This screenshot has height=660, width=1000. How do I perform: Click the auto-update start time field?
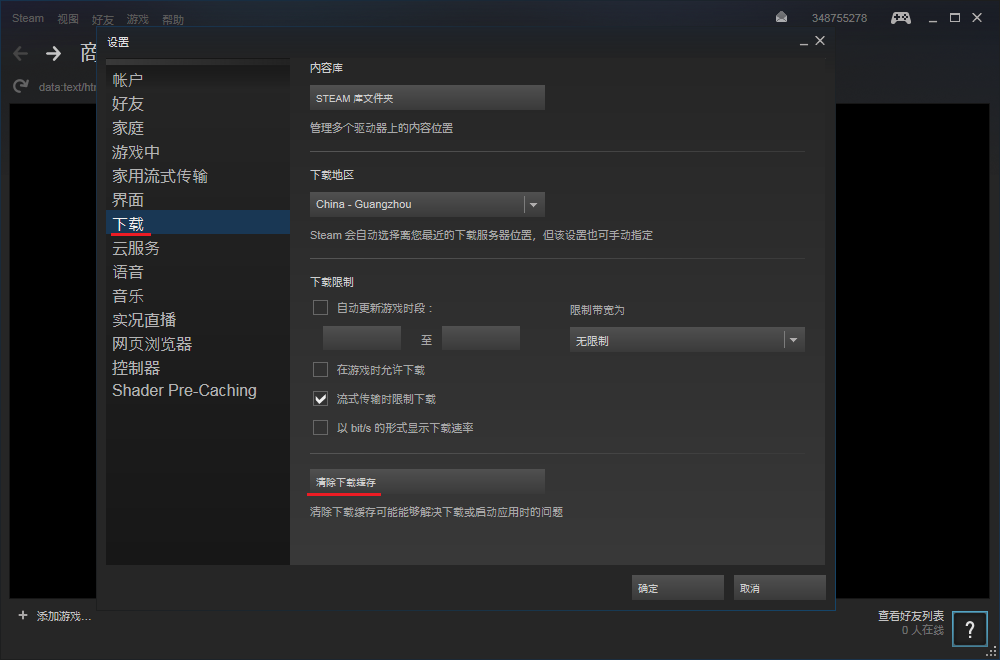(x=362, y=338)
